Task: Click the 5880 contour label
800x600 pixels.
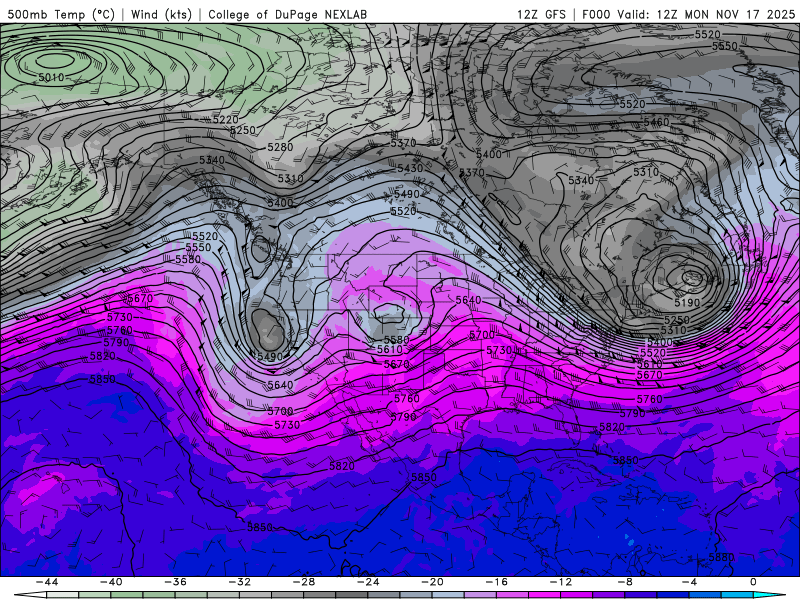Action: click(x=721, y=557)
